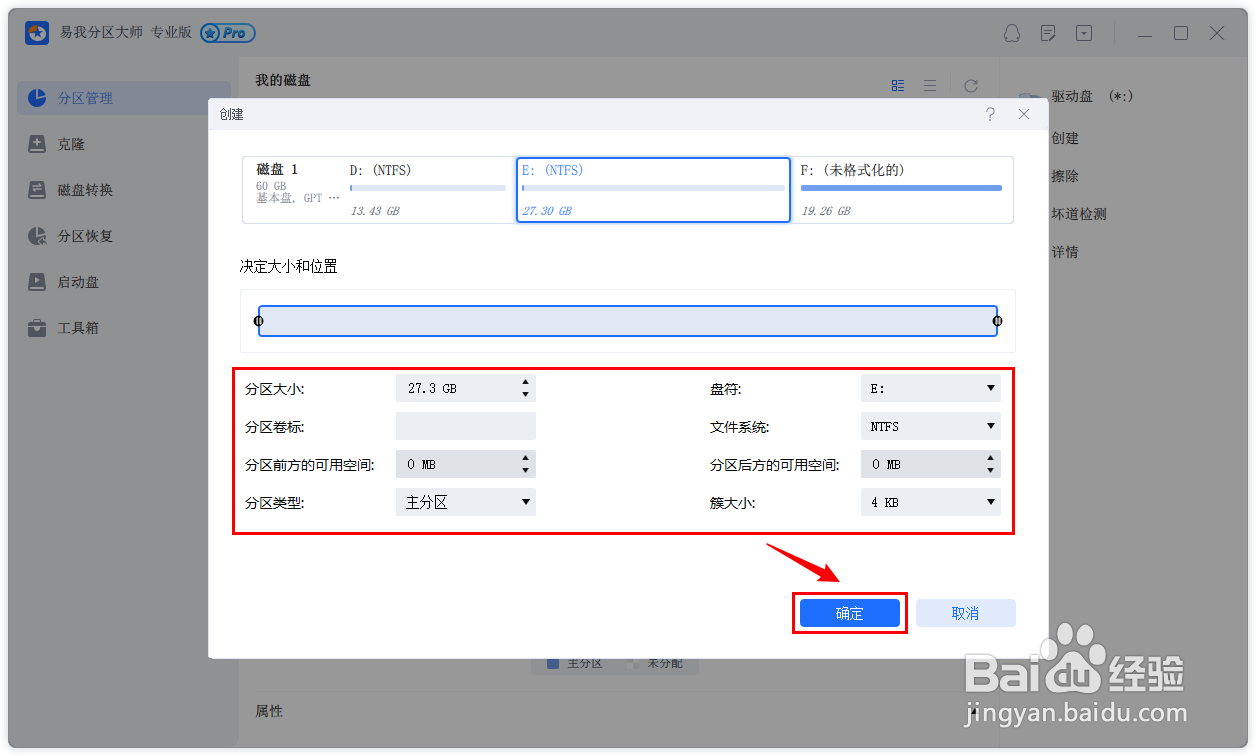Image resolution: width=1256 pixels, height=756 pixels.
Task: Click the 分区卷标 text field
Action: [466, 426]
